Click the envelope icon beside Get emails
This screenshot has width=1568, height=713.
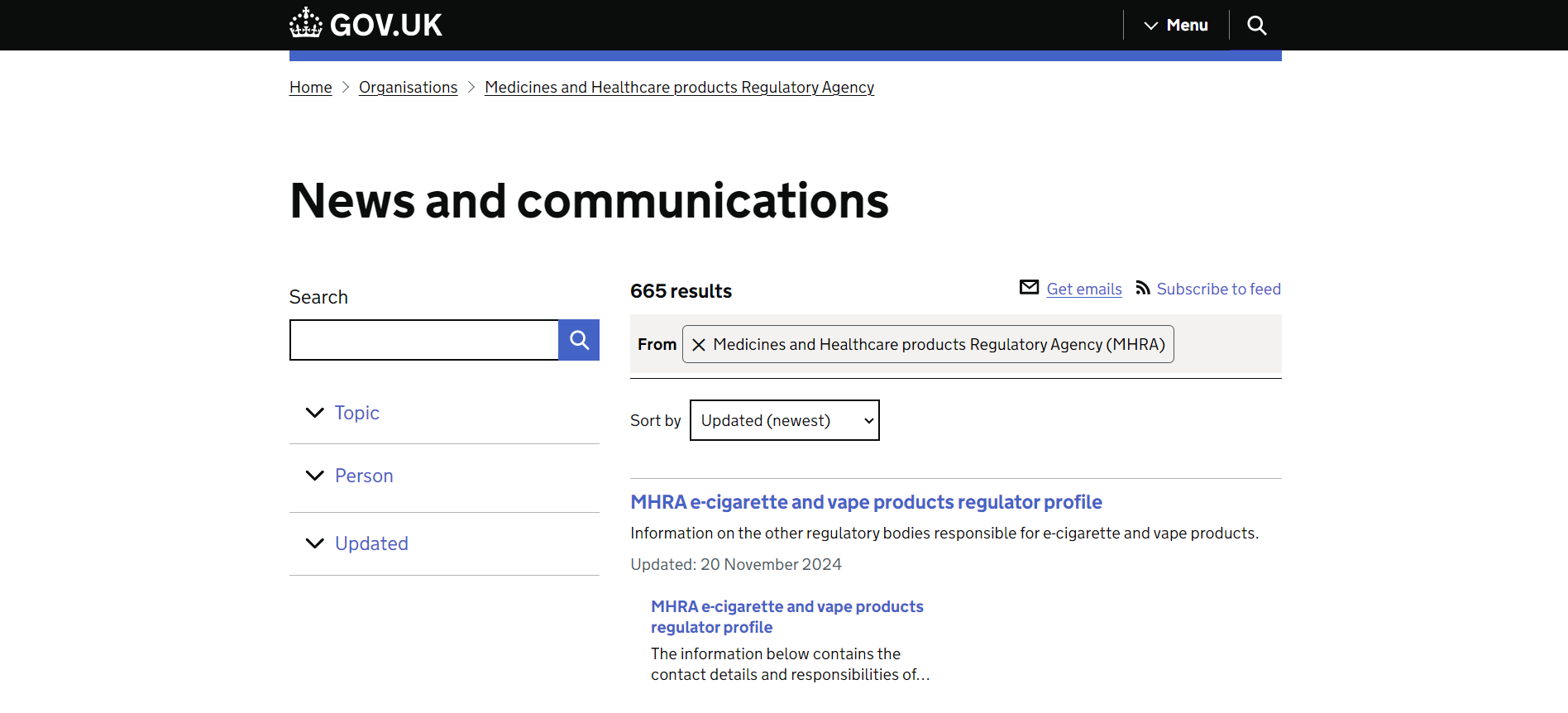pyautogui.click(x=1029, y=287)
